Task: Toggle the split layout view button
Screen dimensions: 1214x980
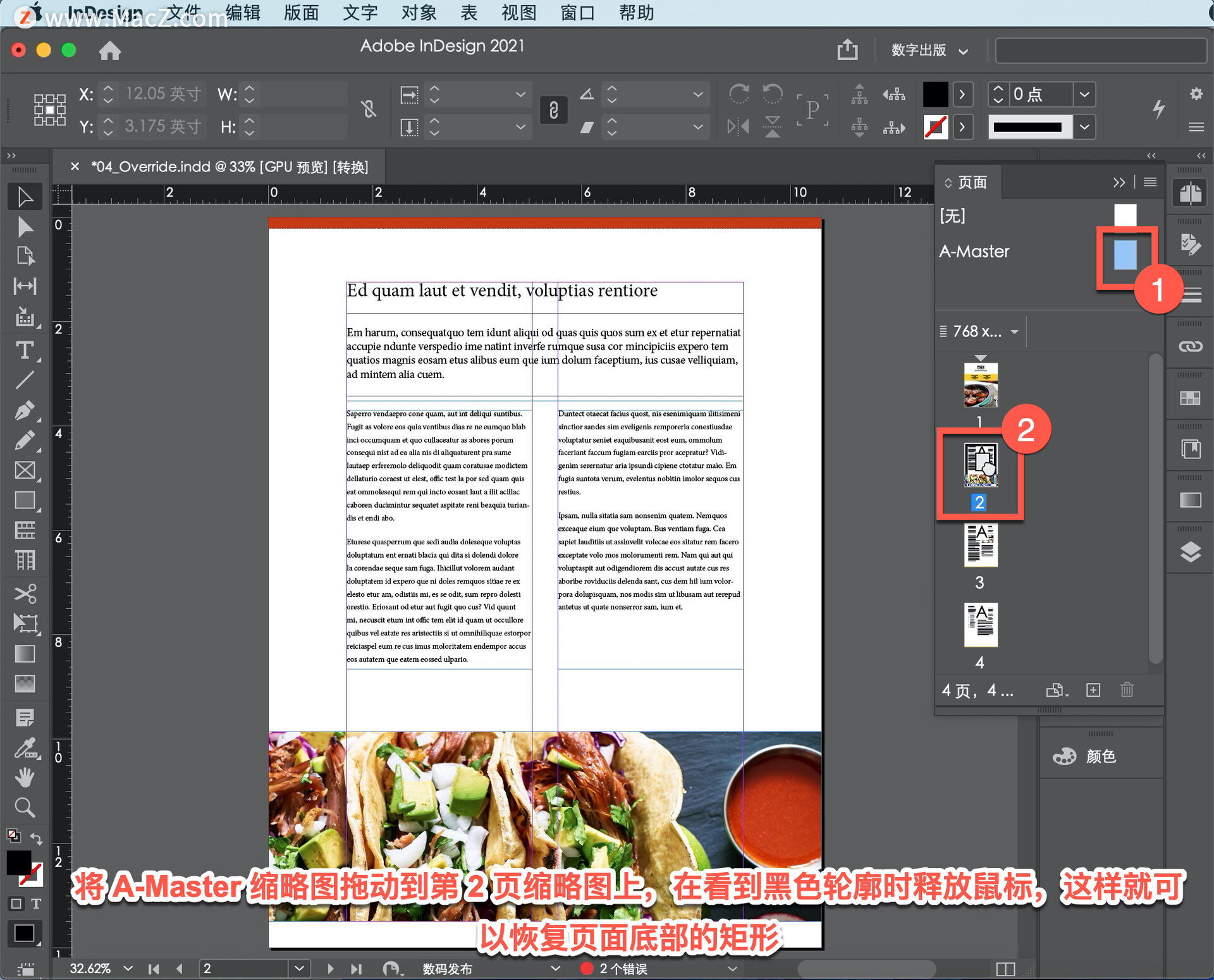Action: pyautogui.click(x=1005, y=969)
